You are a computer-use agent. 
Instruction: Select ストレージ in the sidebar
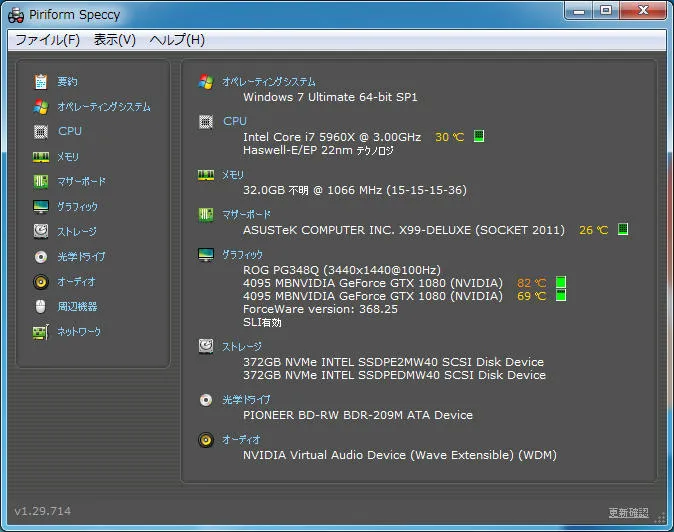pyautogui.click(x=77, y=231)
